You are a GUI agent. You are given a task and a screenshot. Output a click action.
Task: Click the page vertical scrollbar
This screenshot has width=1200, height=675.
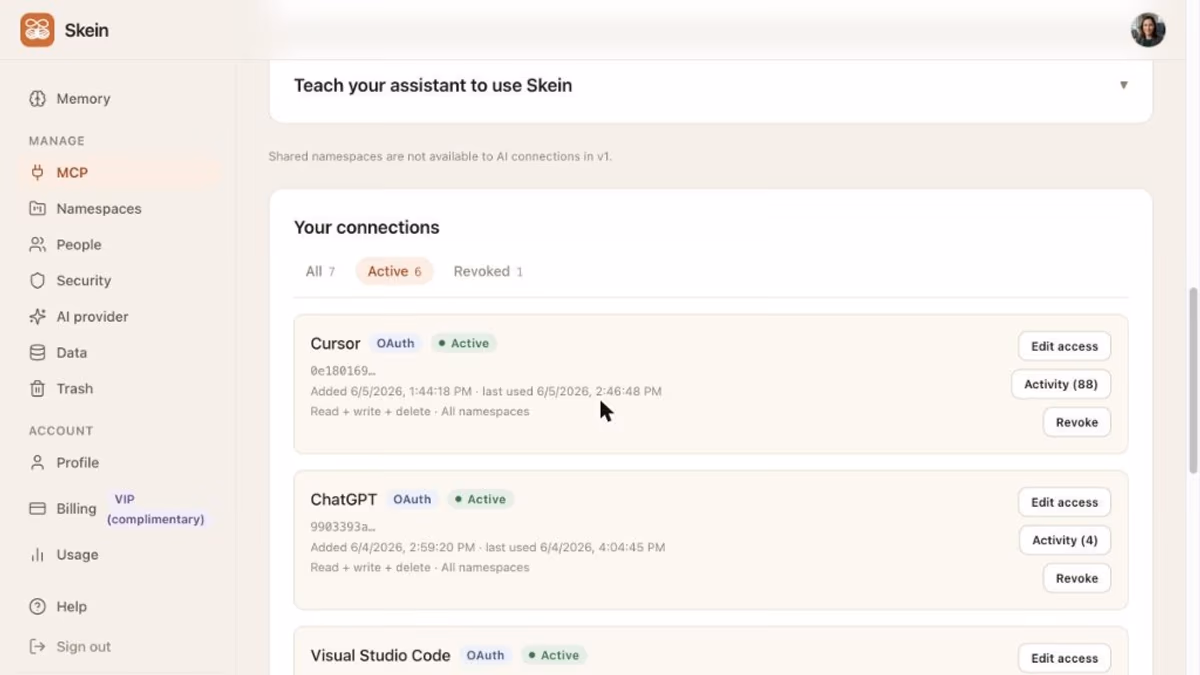coord(1192,380)
